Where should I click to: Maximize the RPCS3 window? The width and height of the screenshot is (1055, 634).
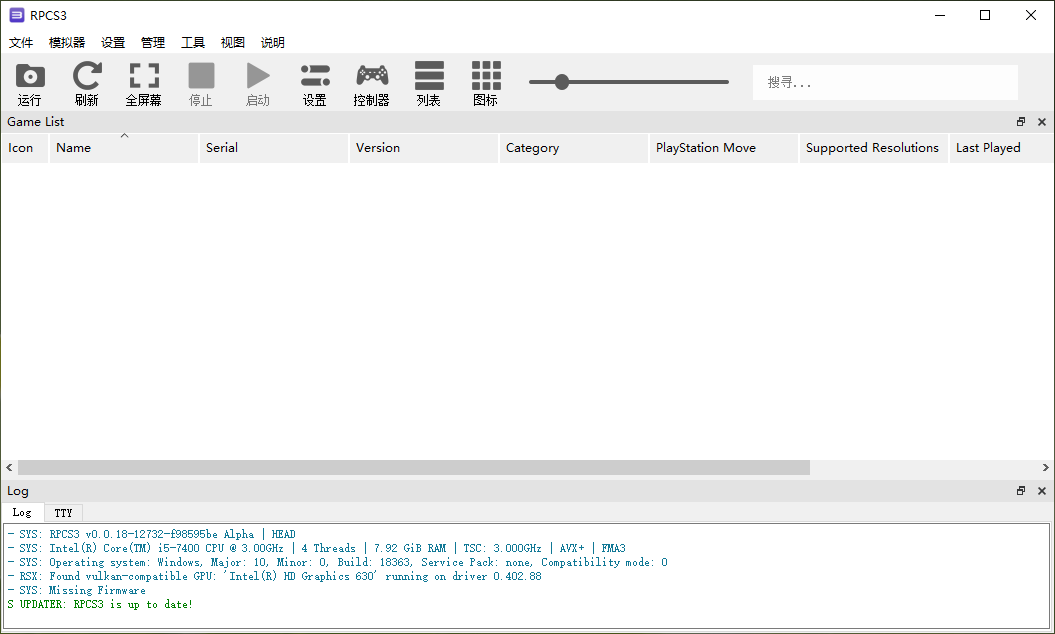tap(985, 15)
